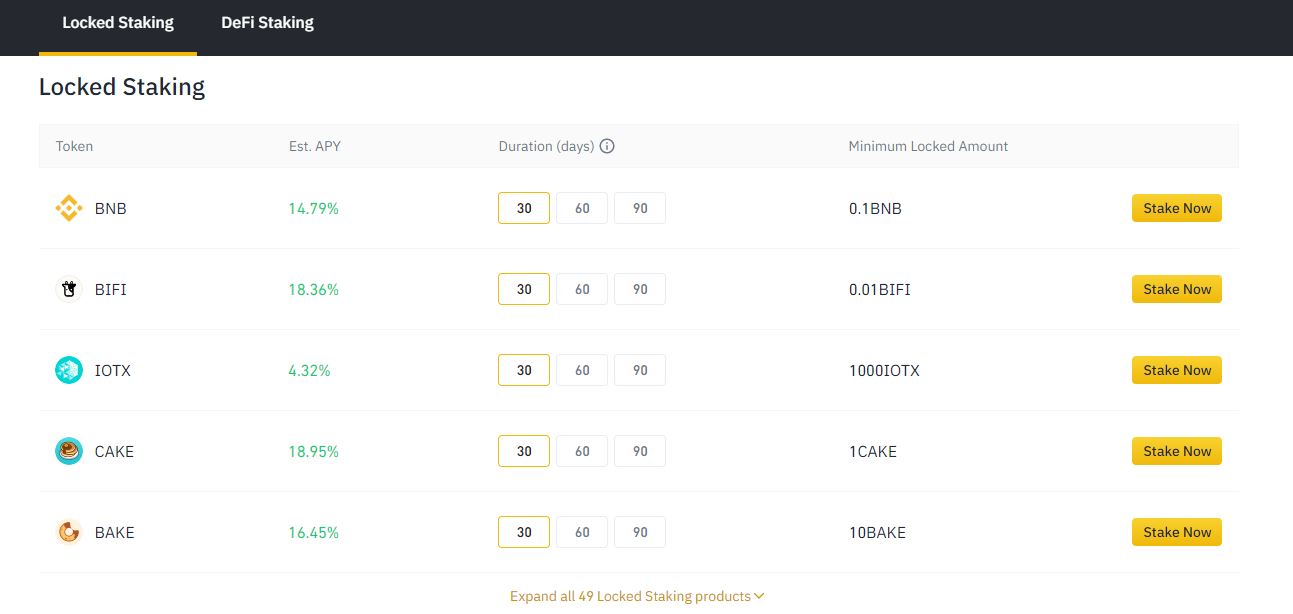Screen dimensions: 1293x614
Task: Switch to the DeFi Staking tab
Action: tap(267, 23)
